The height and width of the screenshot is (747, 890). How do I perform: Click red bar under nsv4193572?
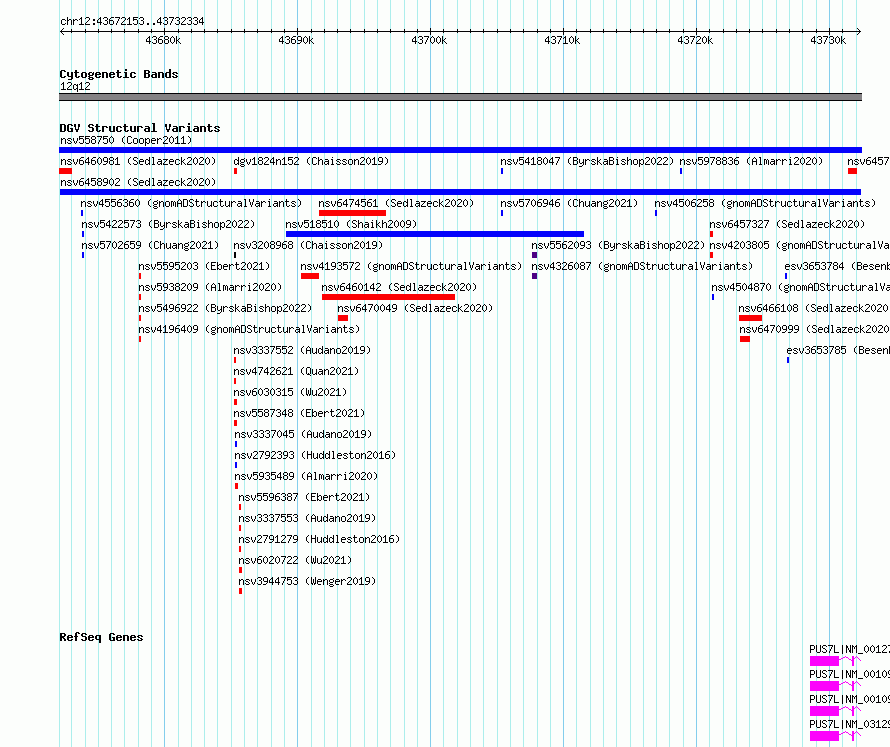point(310,276)
